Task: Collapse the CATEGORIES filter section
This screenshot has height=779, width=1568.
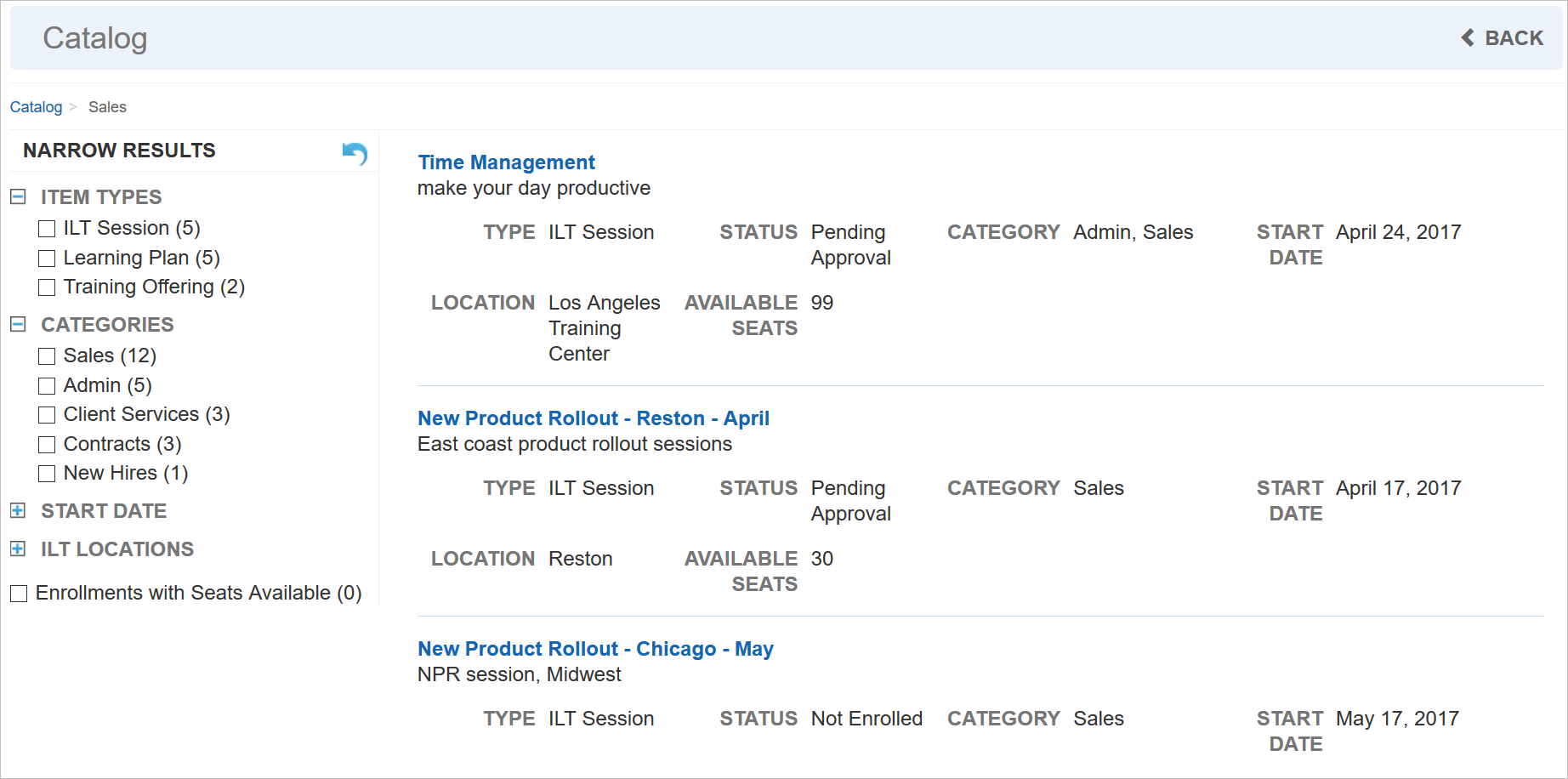Action: click(18, 325)
